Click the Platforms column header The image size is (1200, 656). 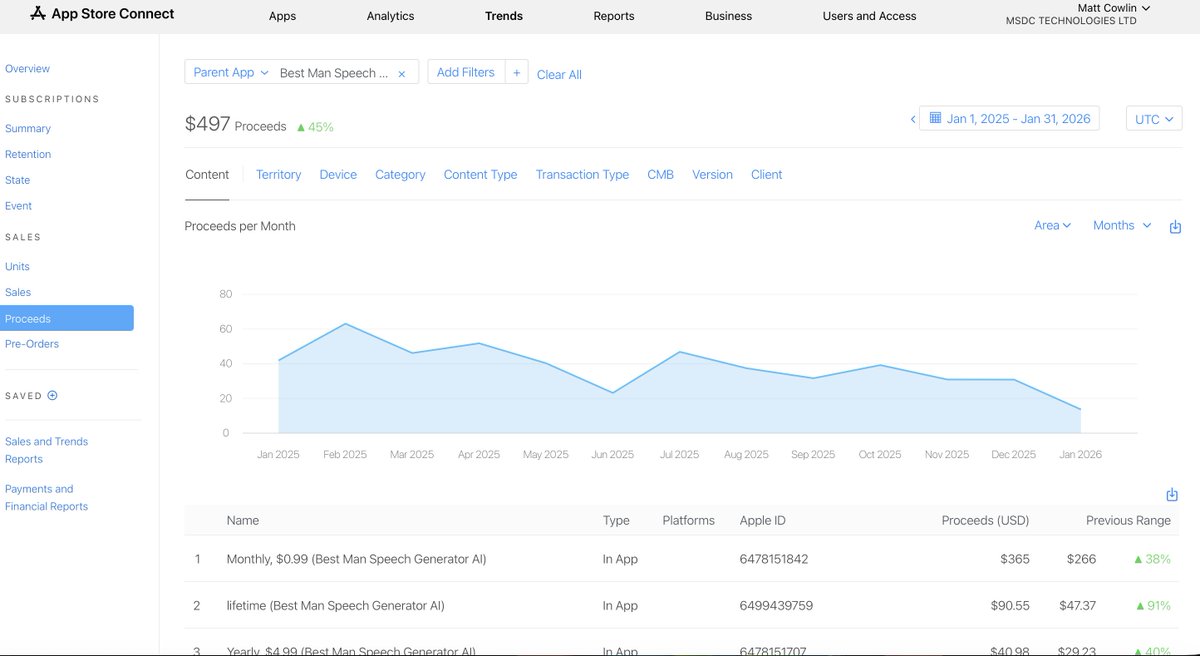pos(688,520)
